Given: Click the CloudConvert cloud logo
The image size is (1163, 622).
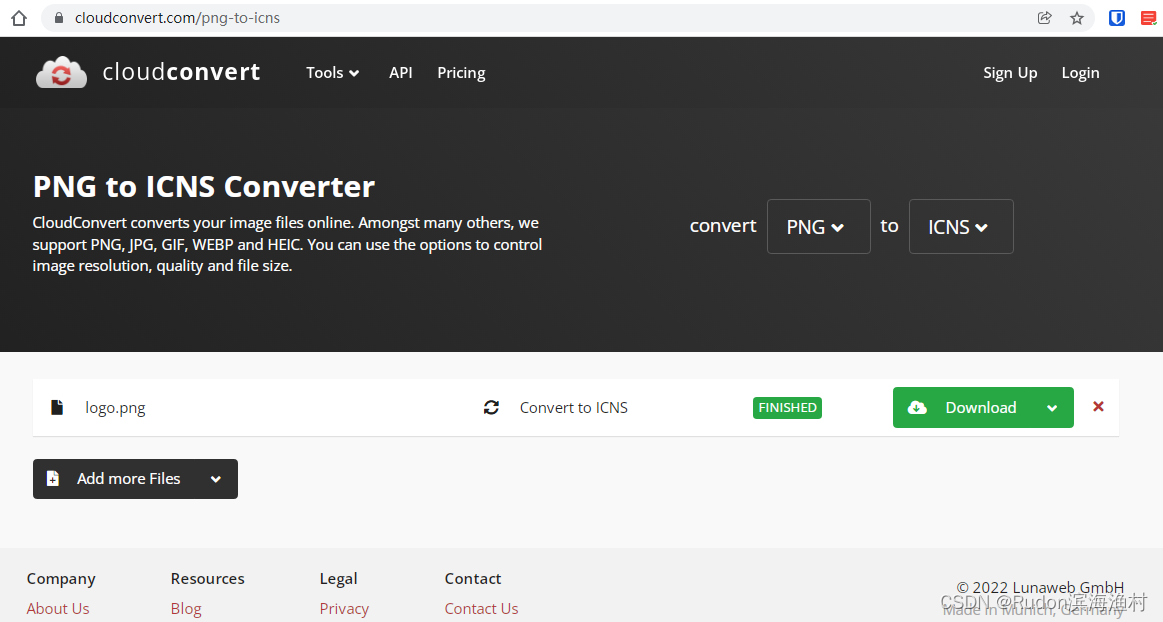Looking at the screenshot, I should tap(62, 73).
